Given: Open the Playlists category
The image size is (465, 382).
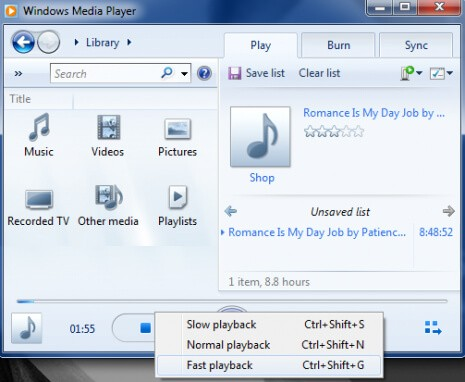Looking at the screenshot, I should (177, 206).
